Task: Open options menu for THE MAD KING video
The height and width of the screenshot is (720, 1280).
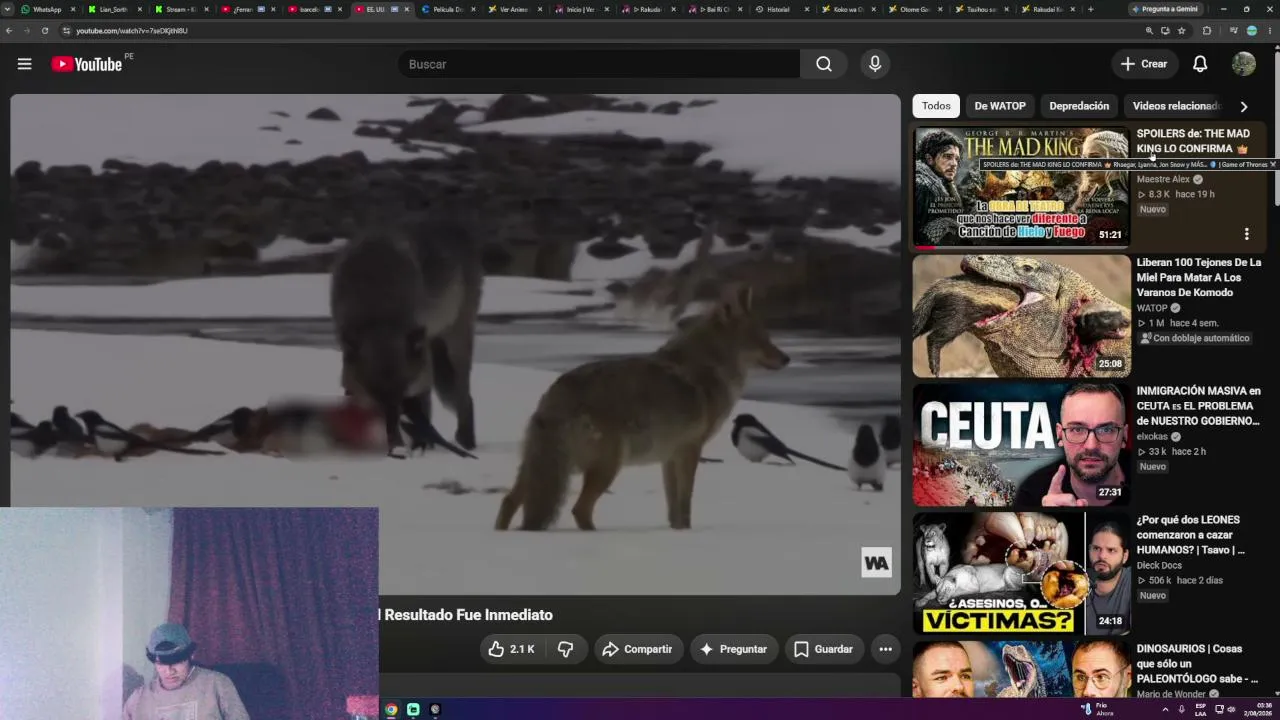Action: click(x=1246, y=234)
